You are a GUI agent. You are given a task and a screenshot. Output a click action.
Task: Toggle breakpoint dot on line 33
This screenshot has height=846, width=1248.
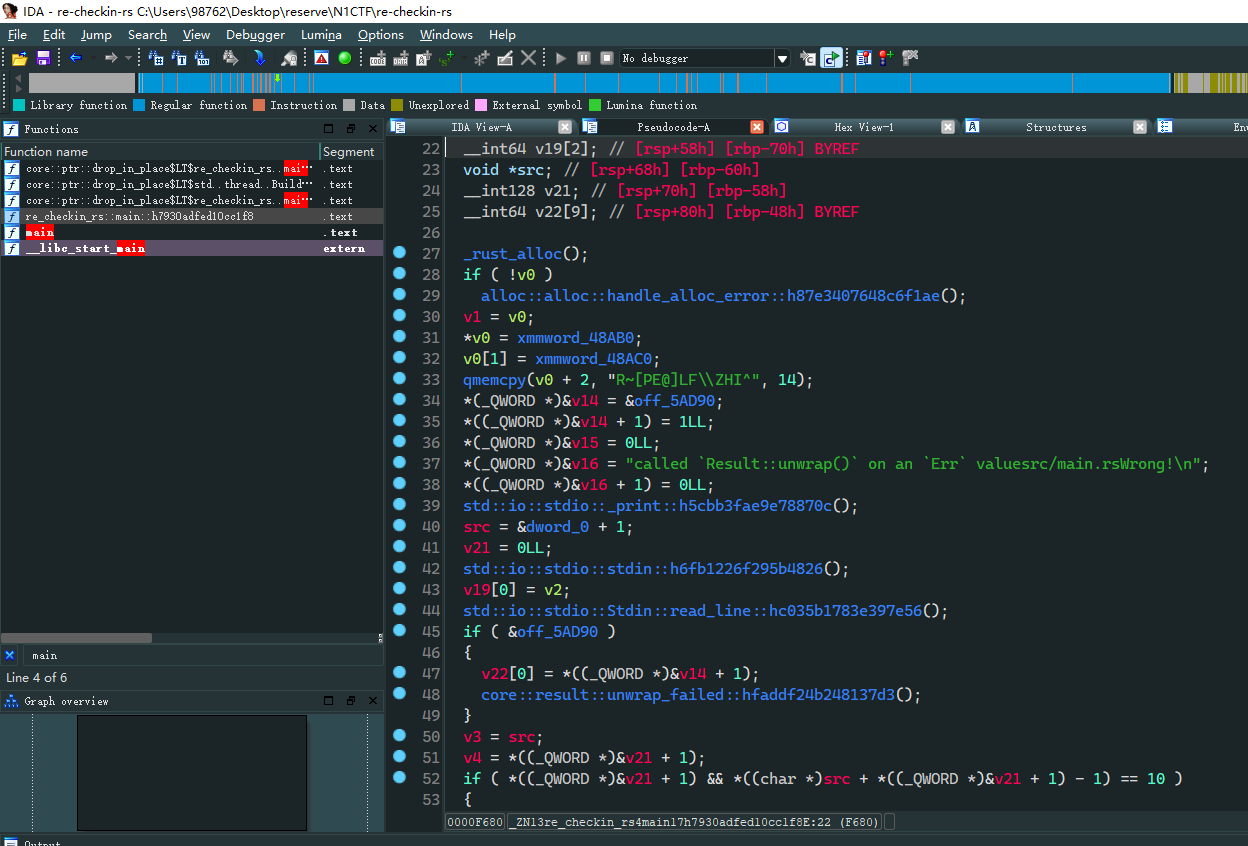click(x=399, y=379)
